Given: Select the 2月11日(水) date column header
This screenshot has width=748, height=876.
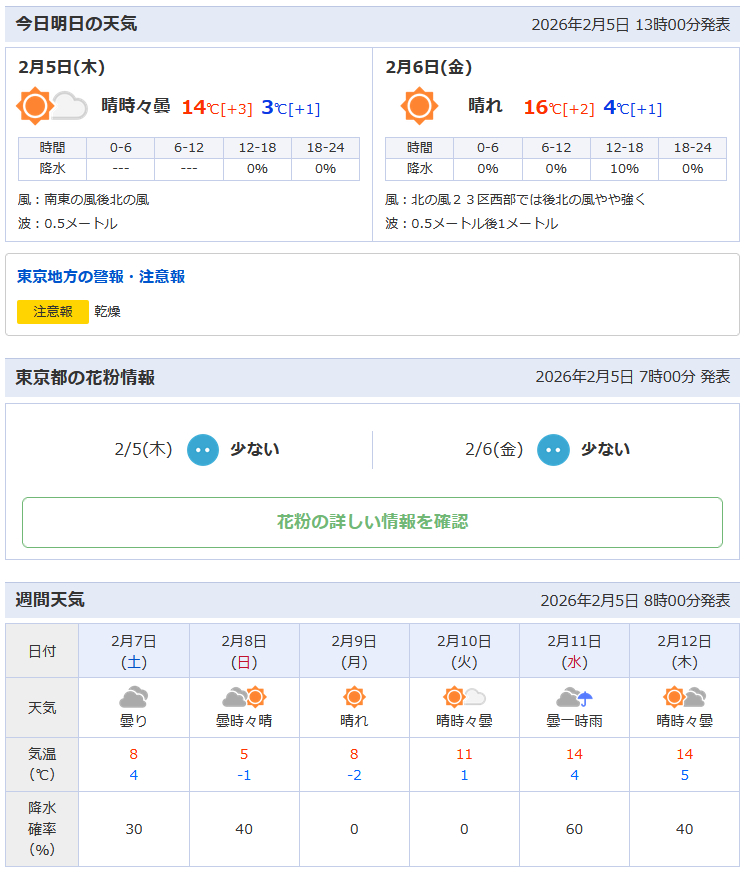Looking at the screenshot, I should (574, 651).
